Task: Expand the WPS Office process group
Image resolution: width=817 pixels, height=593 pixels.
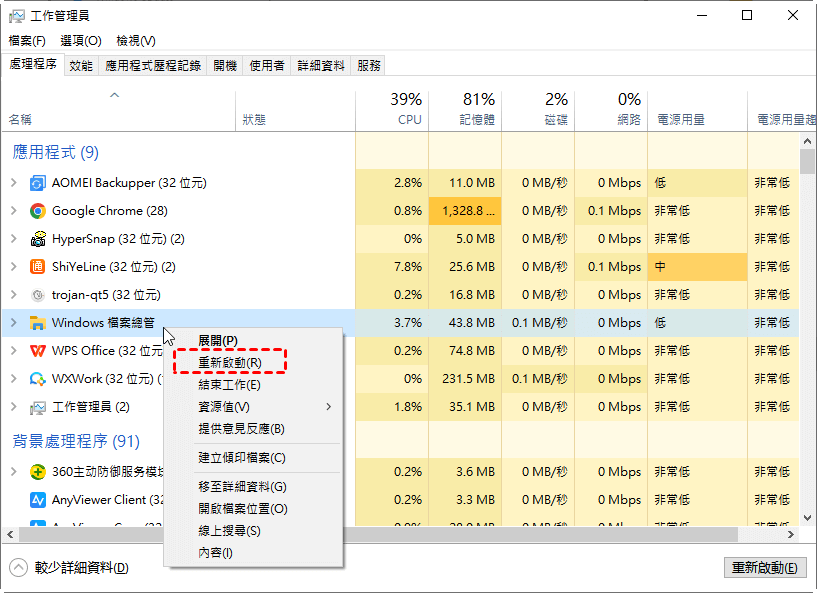Action: point(14,350)
